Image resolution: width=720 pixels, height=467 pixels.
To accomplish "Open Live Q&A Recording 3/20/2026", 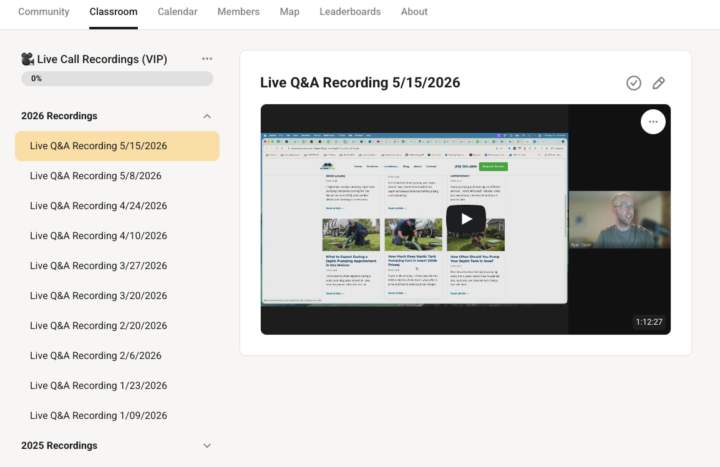I will coord(117,296).
